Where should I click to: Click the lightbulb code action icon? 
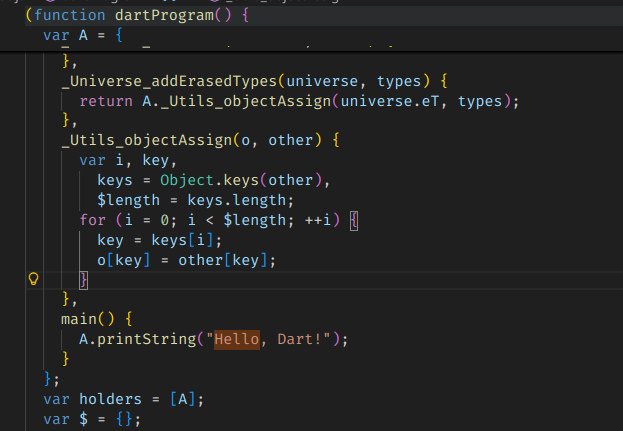tap(32, 279)
